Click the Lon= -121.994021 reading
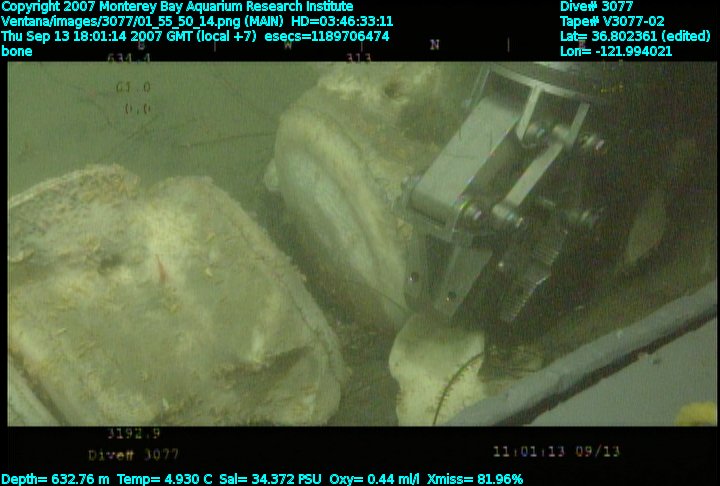Image resolution: width=720 pixels, height=486 pixels. [616, 50]
